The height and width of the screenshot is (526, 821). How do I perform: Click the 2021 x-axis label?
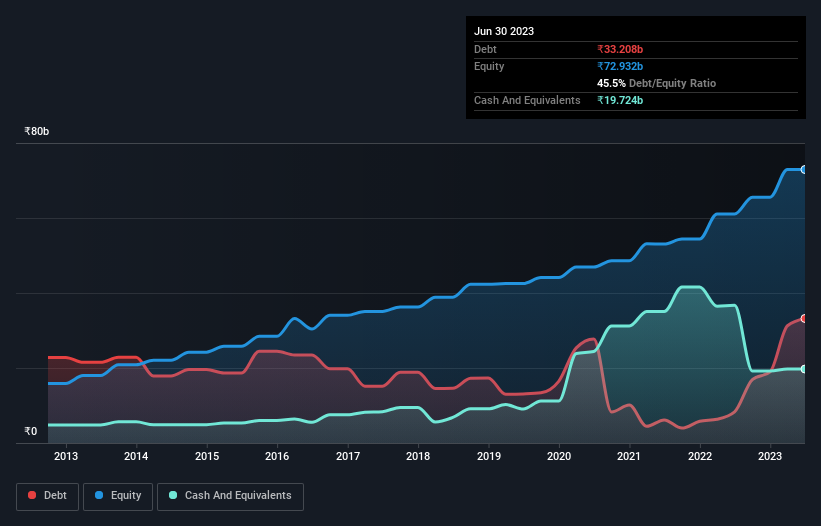(629, 456)
